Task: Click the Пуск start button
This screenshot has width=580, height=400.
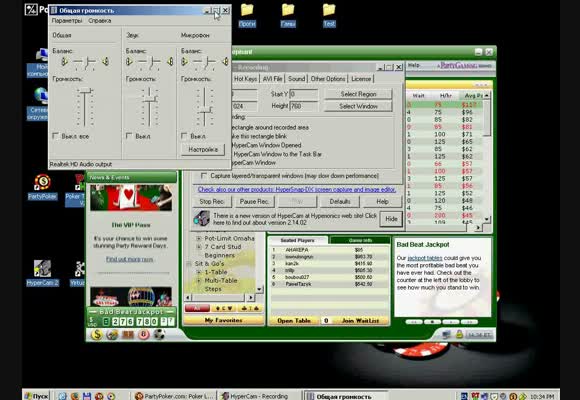Action: click(x=37, y=396)
